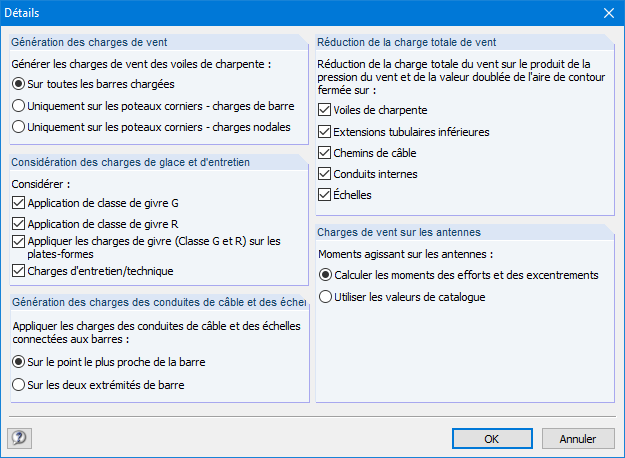This screenshot has width=625, height=458.
Task: Select 'Calculer les moments des efforts' option
Action: [x=324, y=274]
